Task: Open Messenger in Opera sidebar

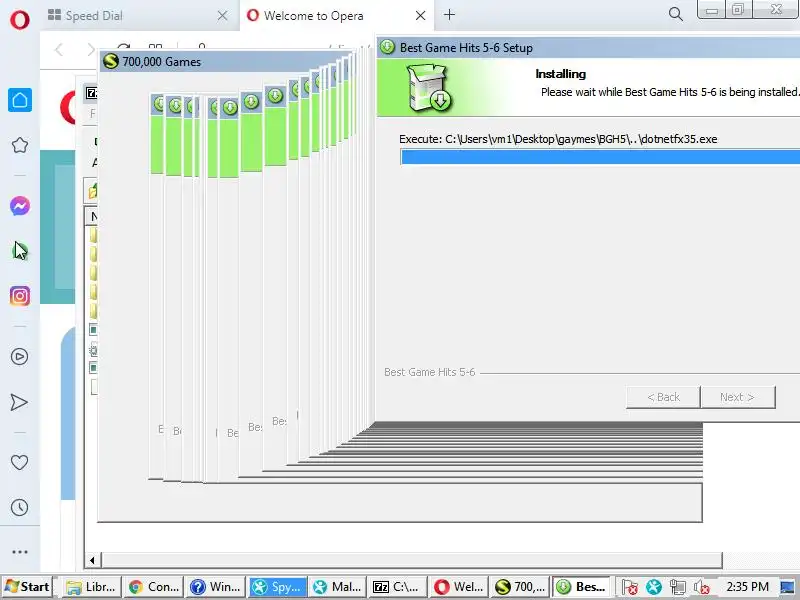Action: tap(20, 206)
